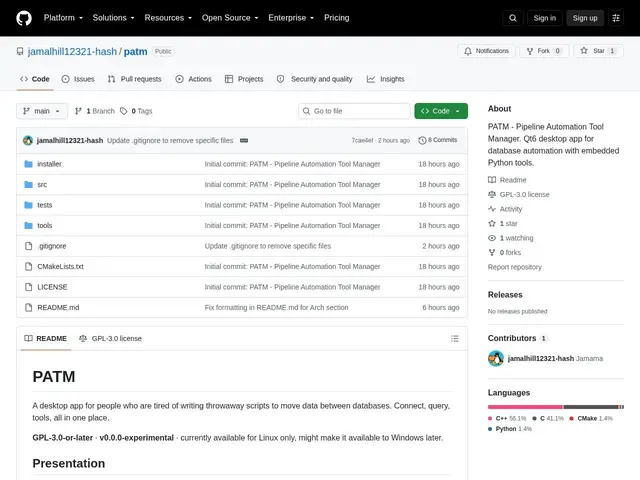Click the CMake 1.4% language entry
640x480 pixels.
591,418
